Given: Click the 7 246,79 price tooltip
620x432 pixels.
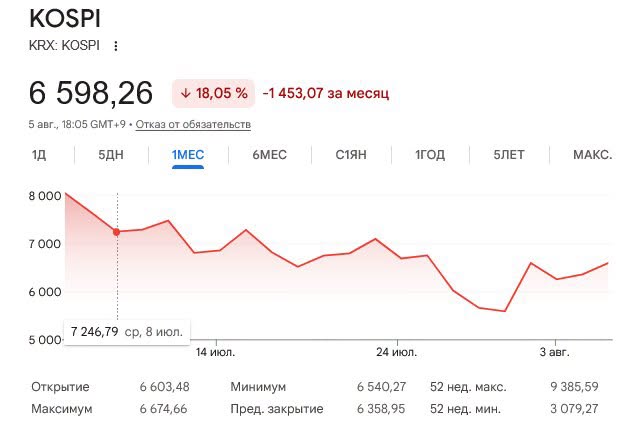Looking at the screenshot, I should coord(127,332).
